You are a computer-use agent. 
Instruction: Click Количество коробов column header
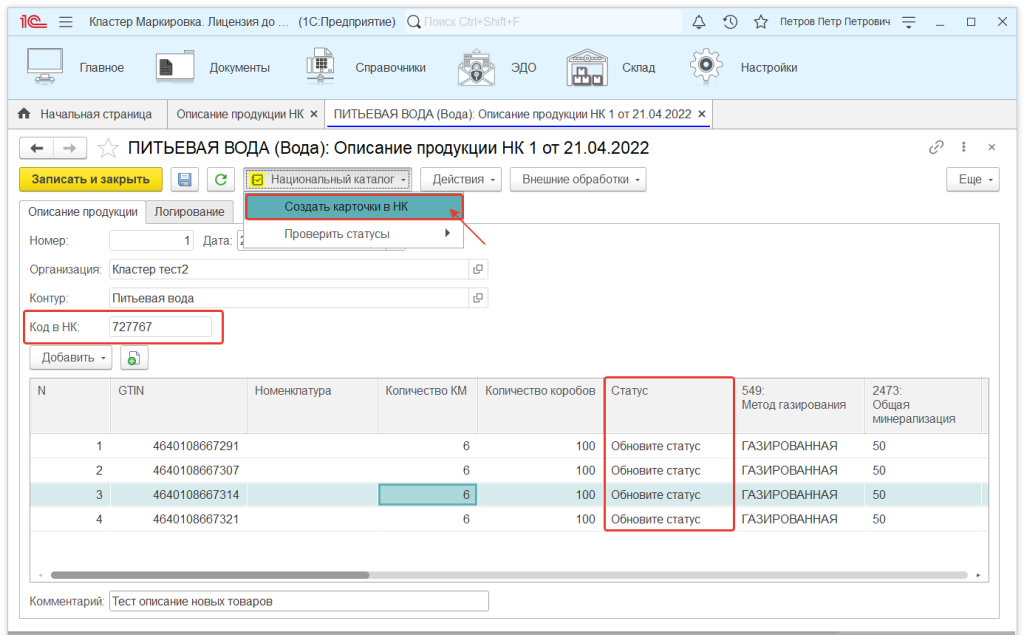point(541,405)
